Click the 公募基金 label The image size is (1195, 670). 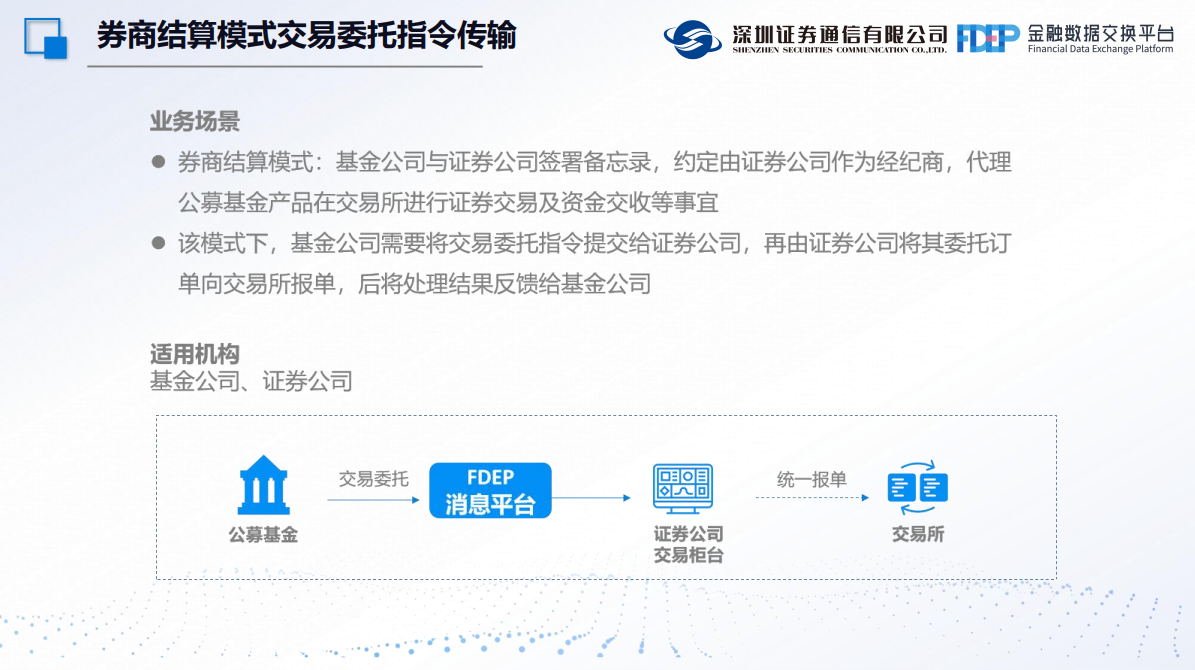pos(263,535)
